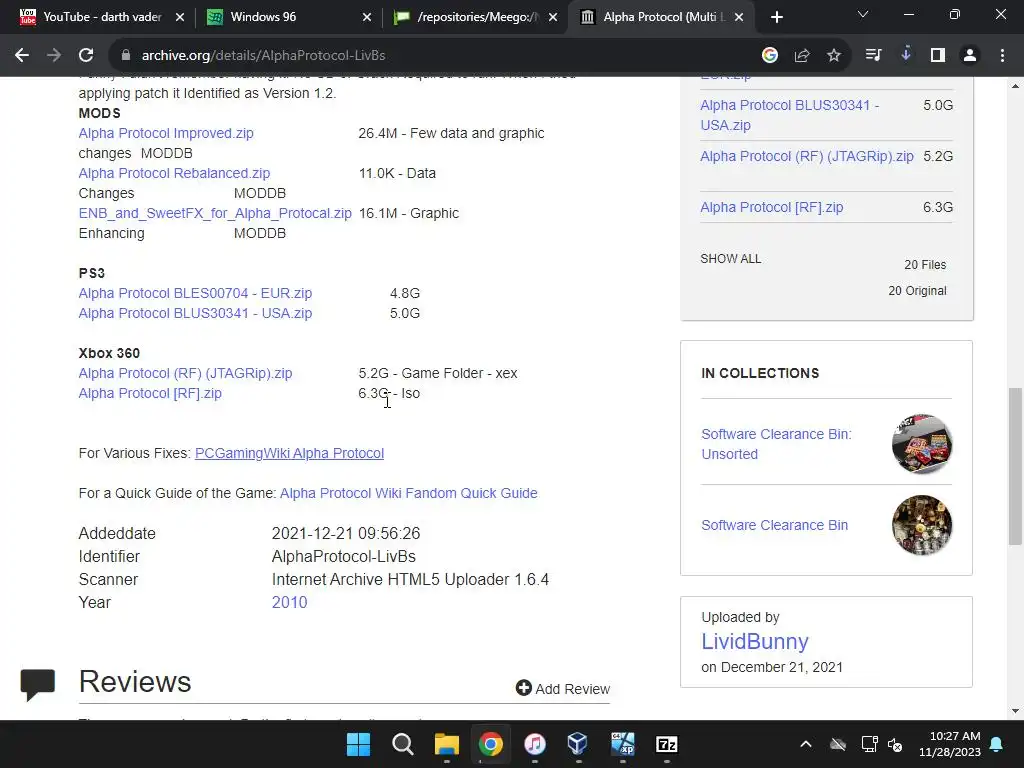Open Alpha Protocol [RF].zip in sidebar
This screenshot has height=768, width=1024.
click(x=771, y=207)
